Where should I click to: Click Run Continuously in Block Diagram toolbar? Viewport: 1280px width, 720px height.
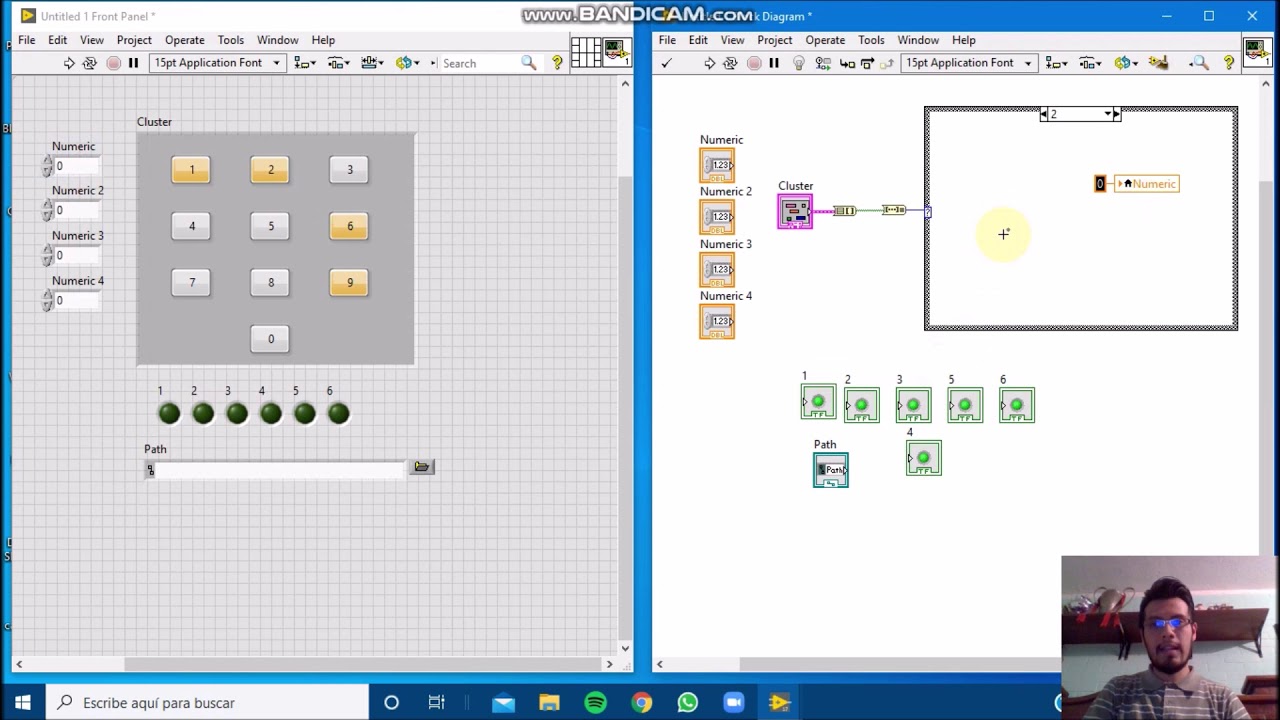pos(730,63)
